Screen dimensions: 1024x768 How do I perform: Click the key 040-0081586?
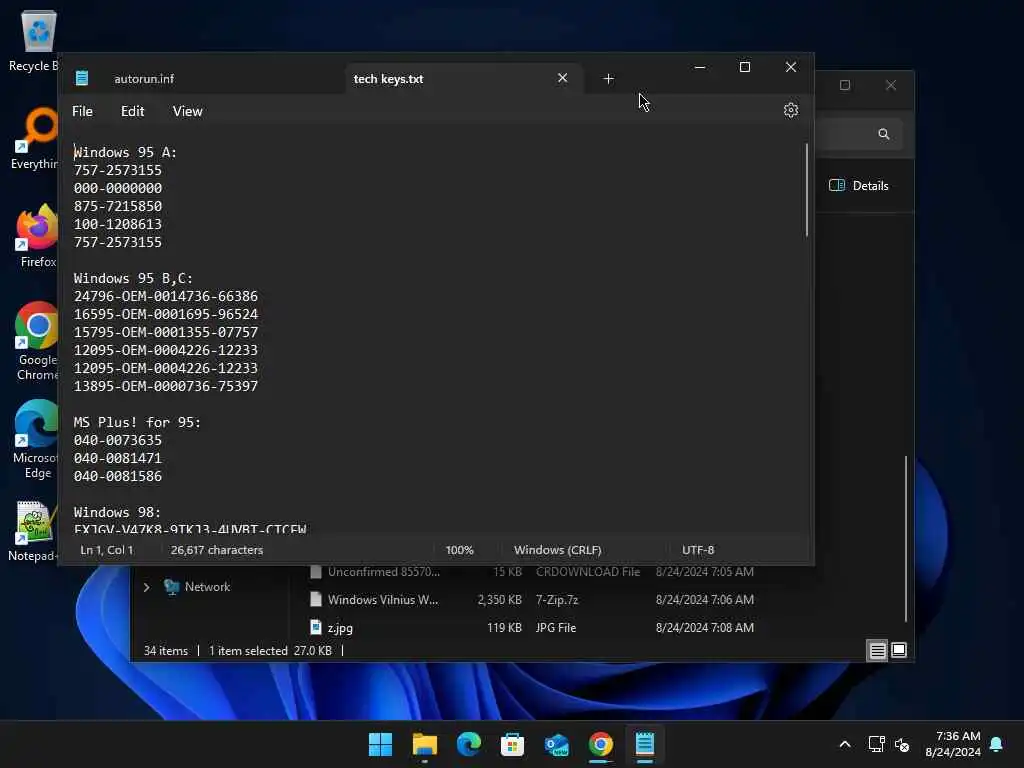(118, 477)
